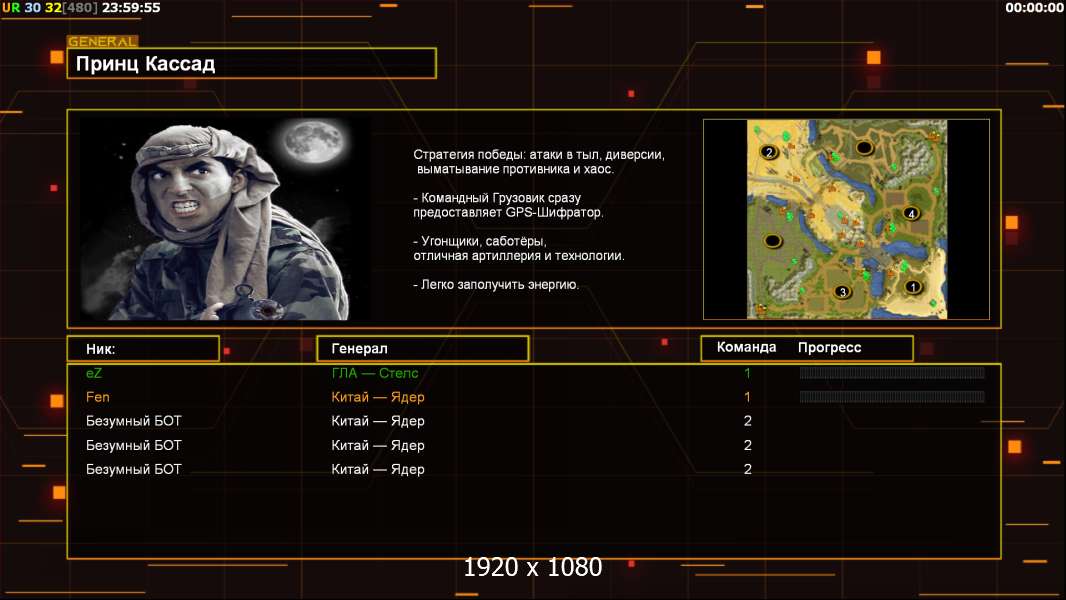Select start position 3 on the minimap
Viewport: 1066px width, 600px height.
point(842,292)
